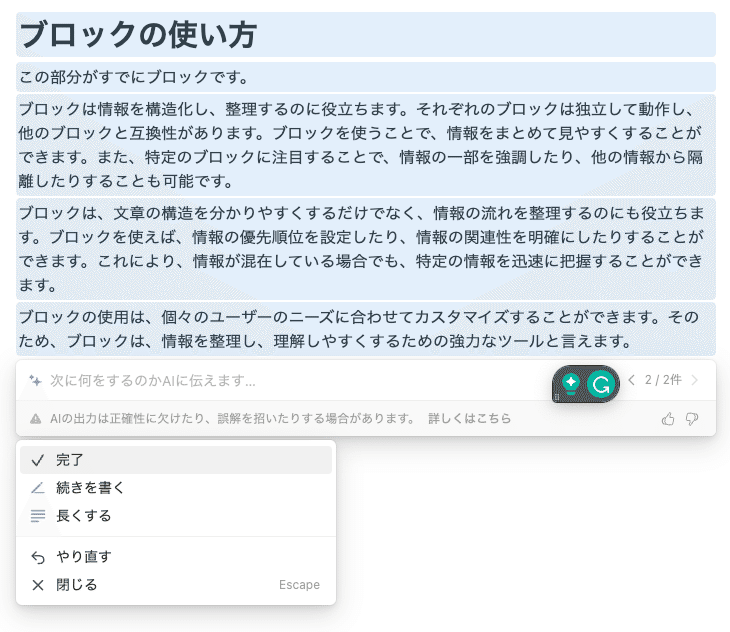Click the Escape shortcut label
The image size is (730, 632).
(299, 585)
